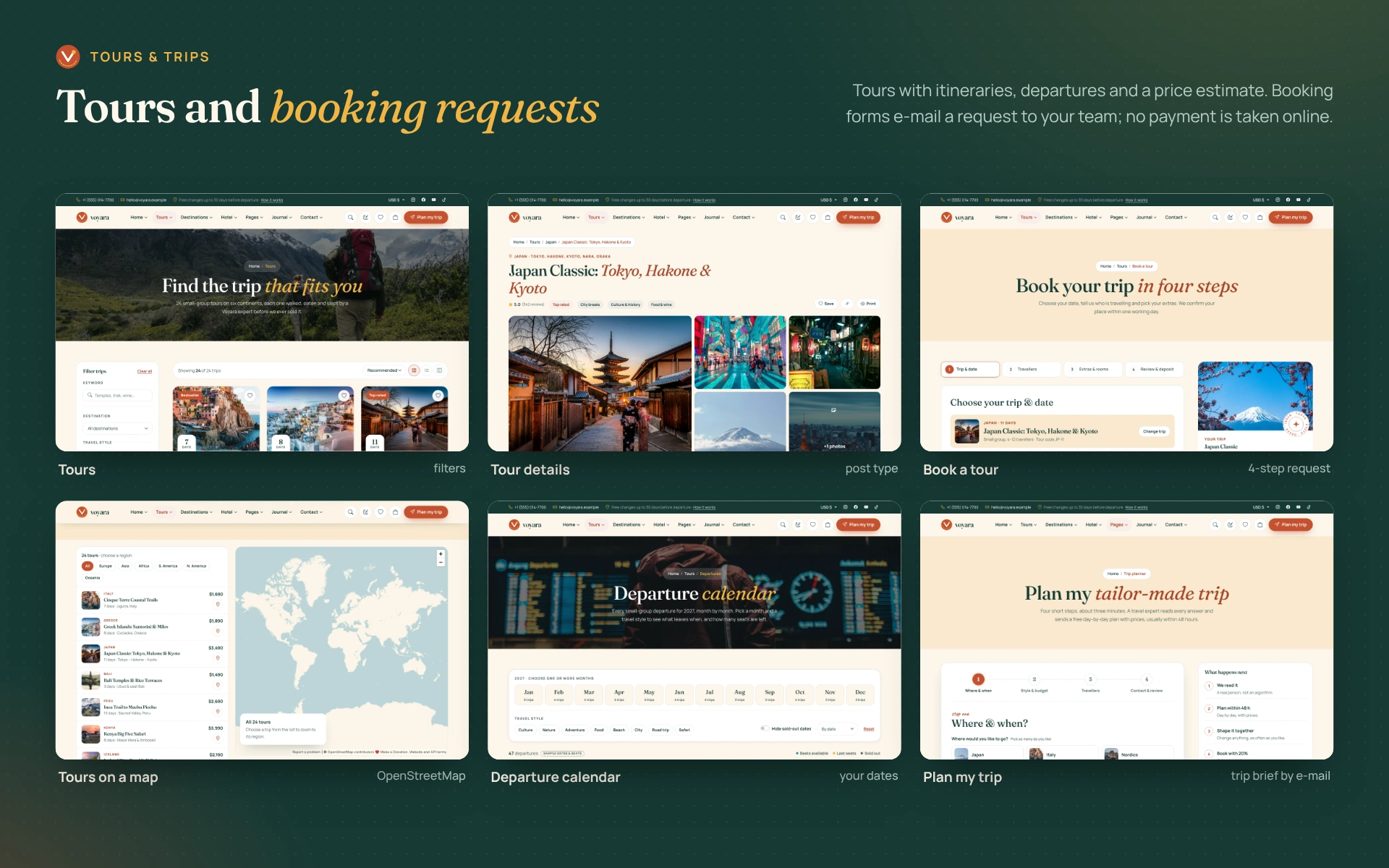Toggle the Culture travel style chip
This screenshot has width=1389, height=868.
pyautogui.click(x=525, y=730)
